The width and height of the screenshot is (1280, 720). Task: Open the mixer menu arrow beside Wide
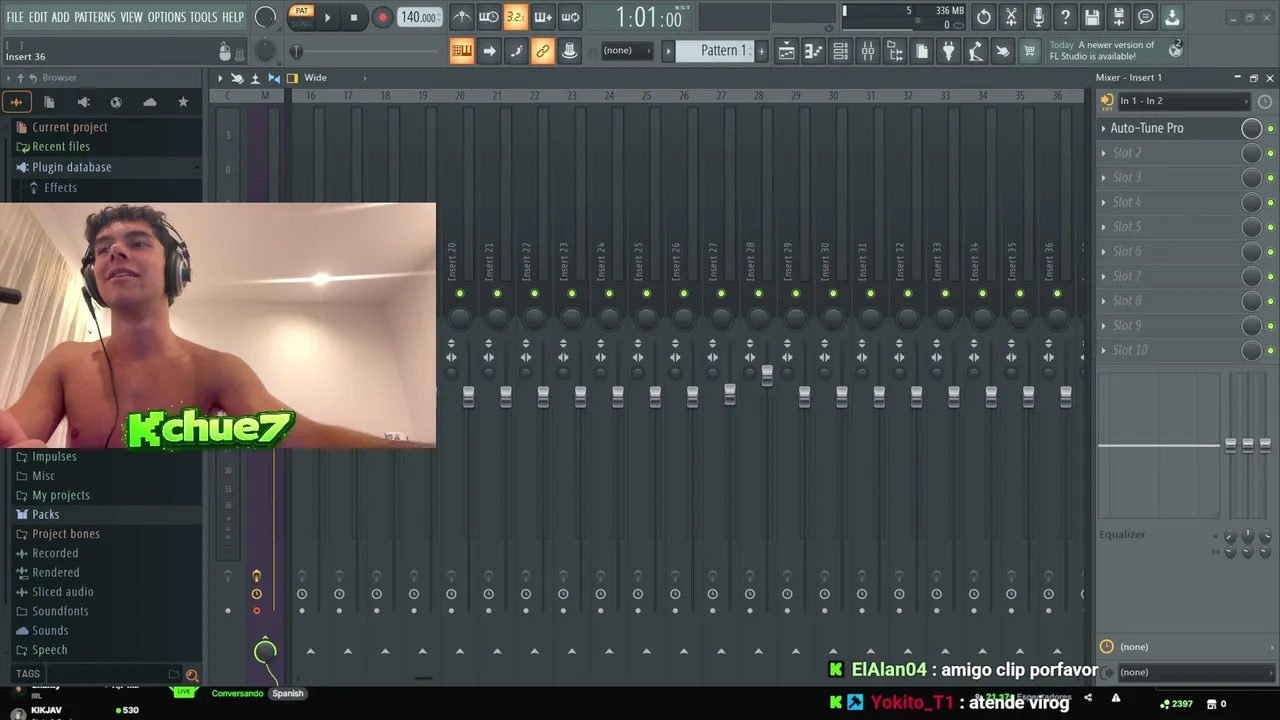click(220, 78)
